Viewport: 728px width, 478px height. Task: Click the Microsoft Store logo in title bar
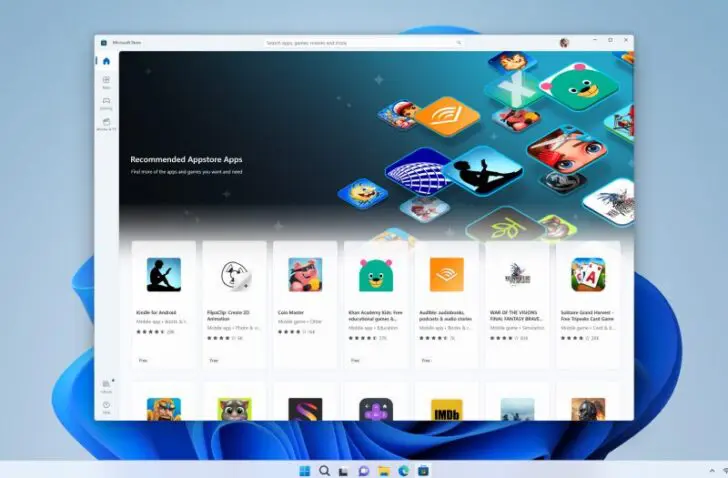click(104, 43)
